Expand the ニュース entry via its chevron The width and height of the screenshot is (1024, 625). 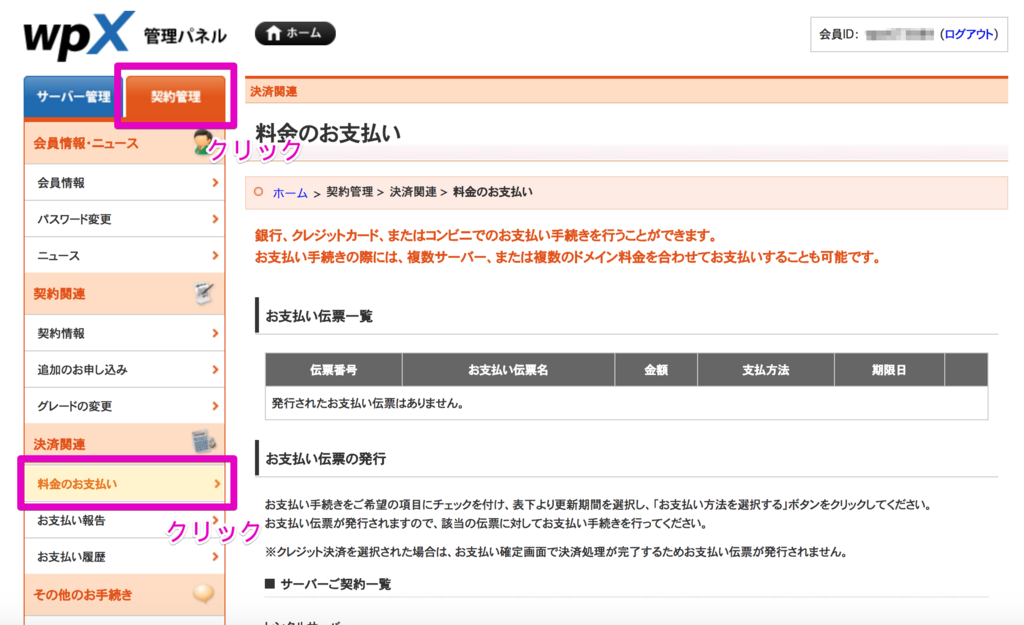pyautogui.click(x=216, y=255)
